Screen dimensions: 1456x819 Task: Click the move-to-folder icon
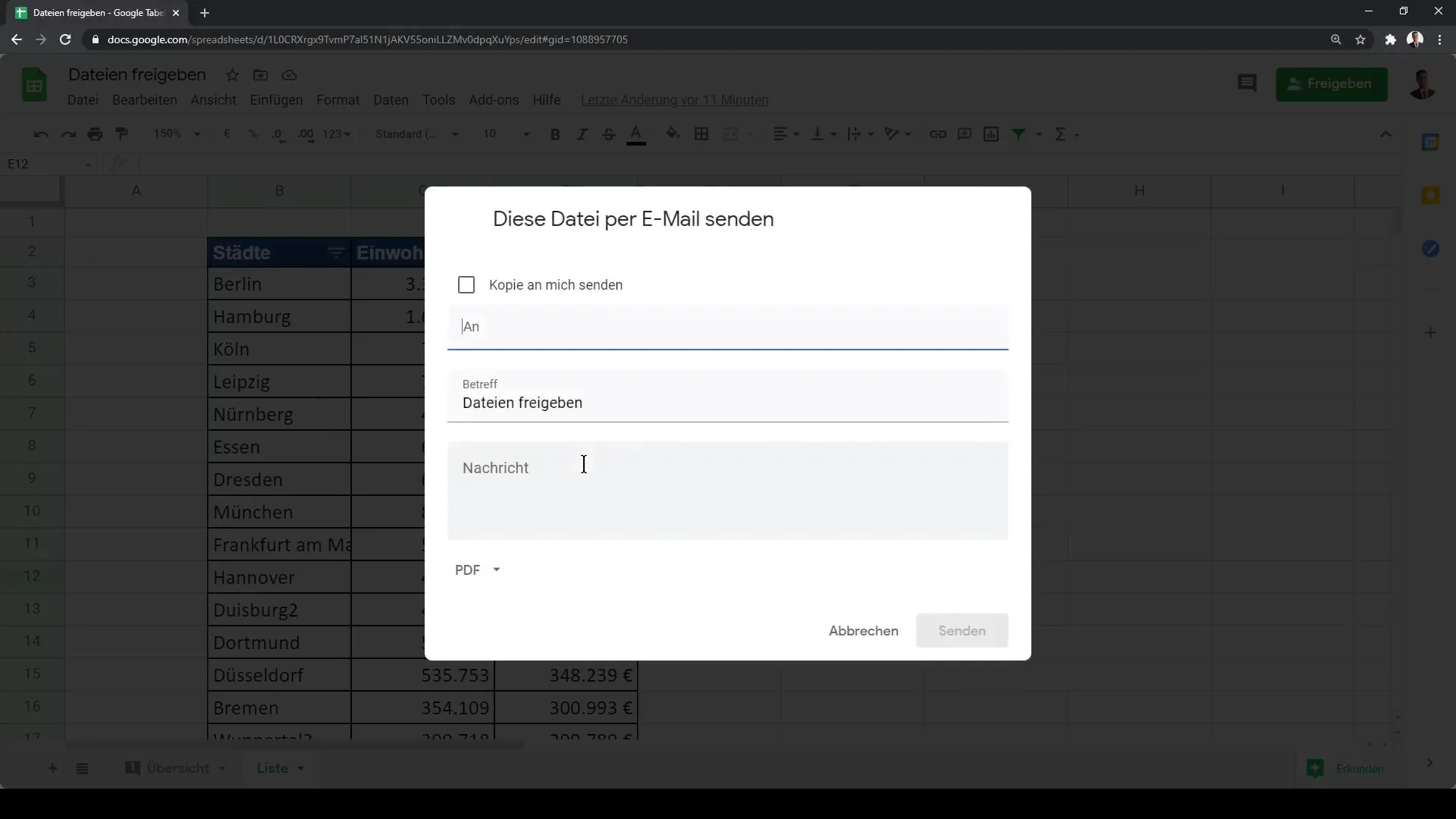[260, 75]
